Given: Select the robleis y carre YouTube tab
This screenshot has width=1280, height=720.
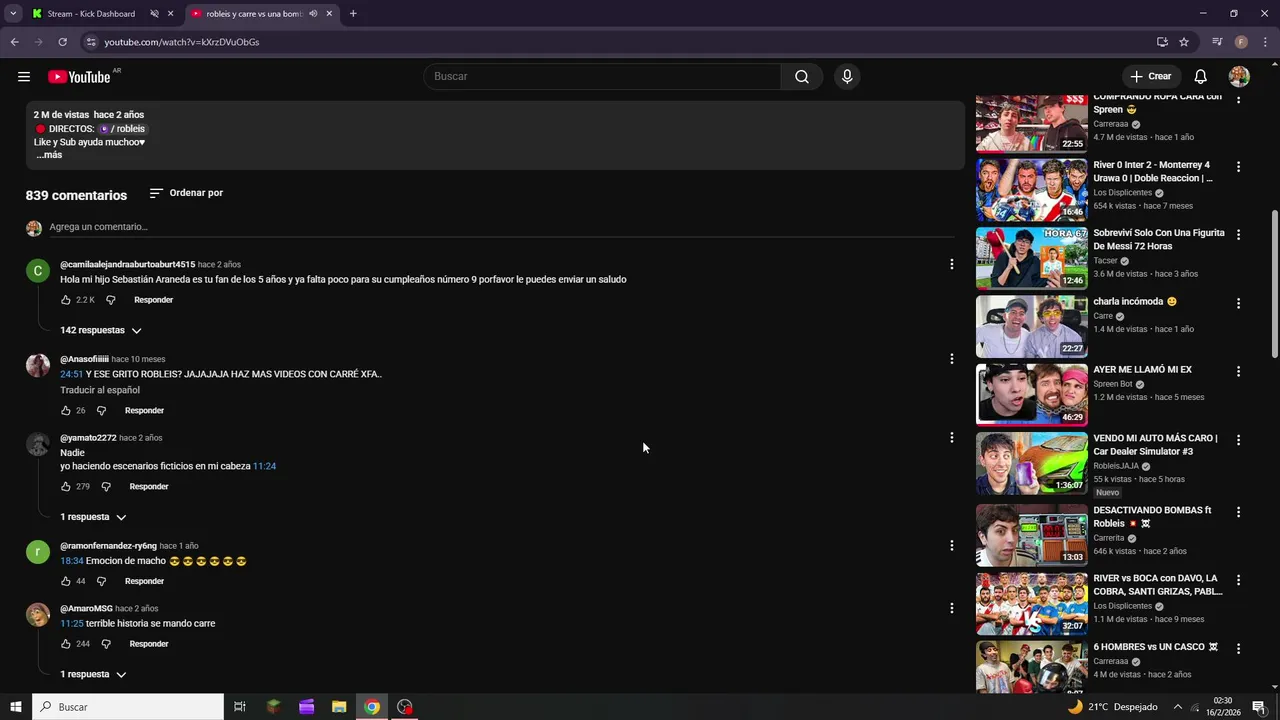Looking at the screenshot, I should pos(255,14).
